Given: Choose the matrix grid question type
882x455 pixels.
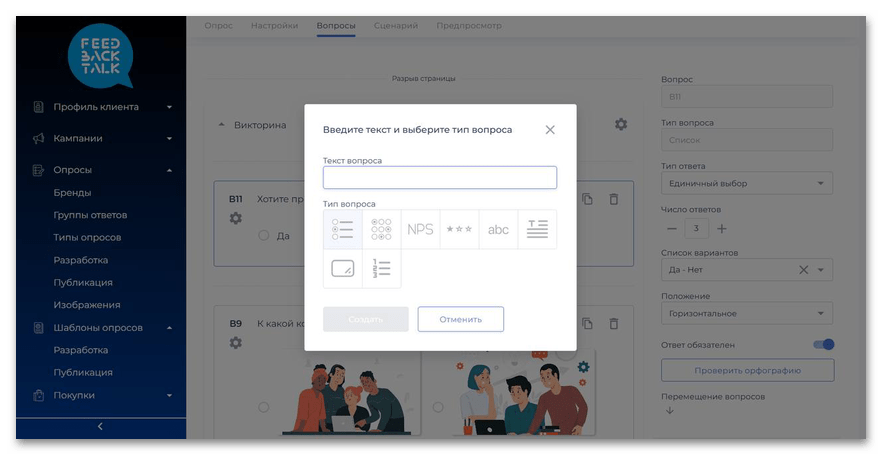Looking at the screenshot, I should click(x=381, y=229).
